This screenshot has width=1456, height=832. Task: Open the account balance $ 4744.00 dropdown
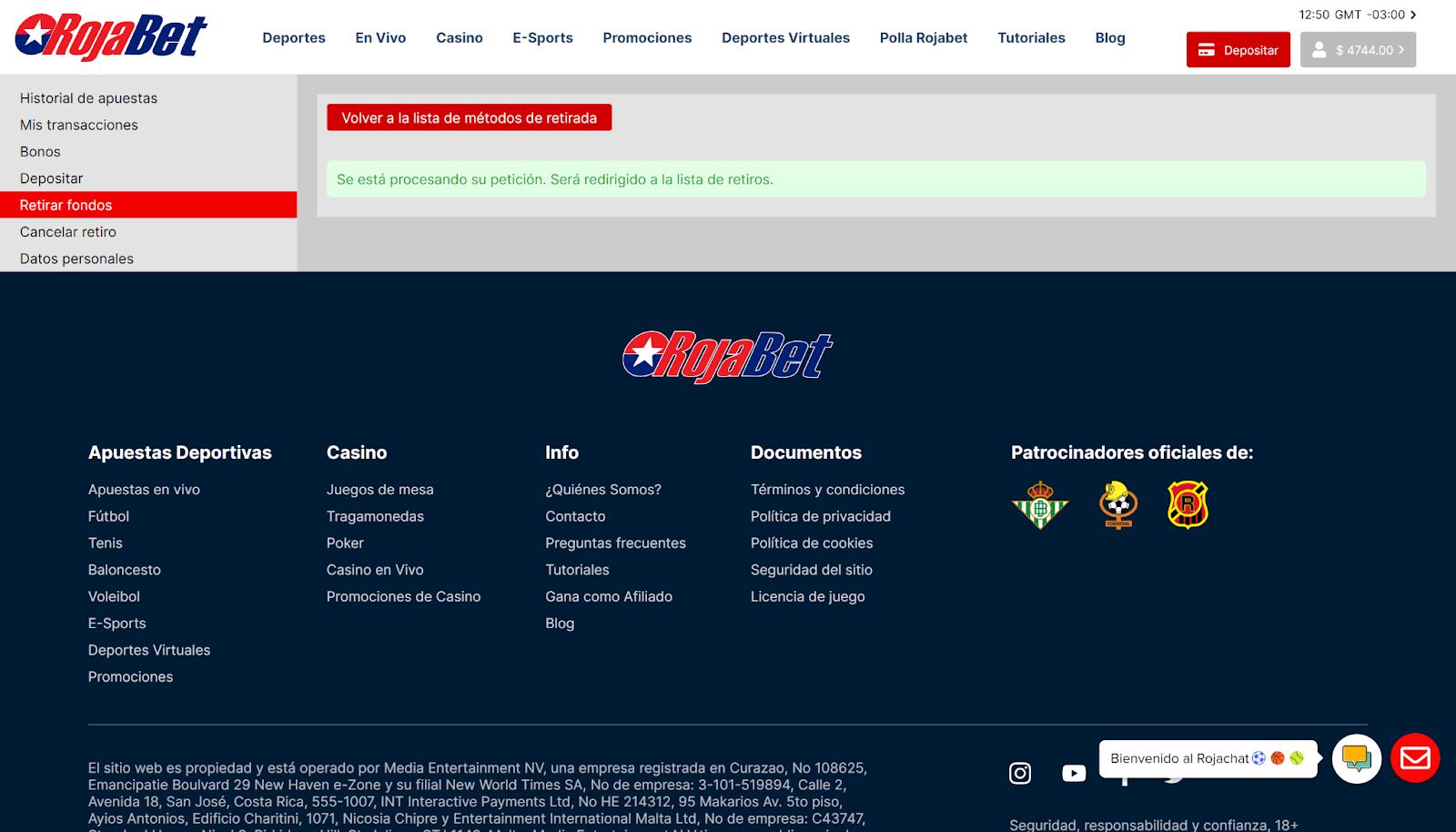click(x=1358, y=50)
